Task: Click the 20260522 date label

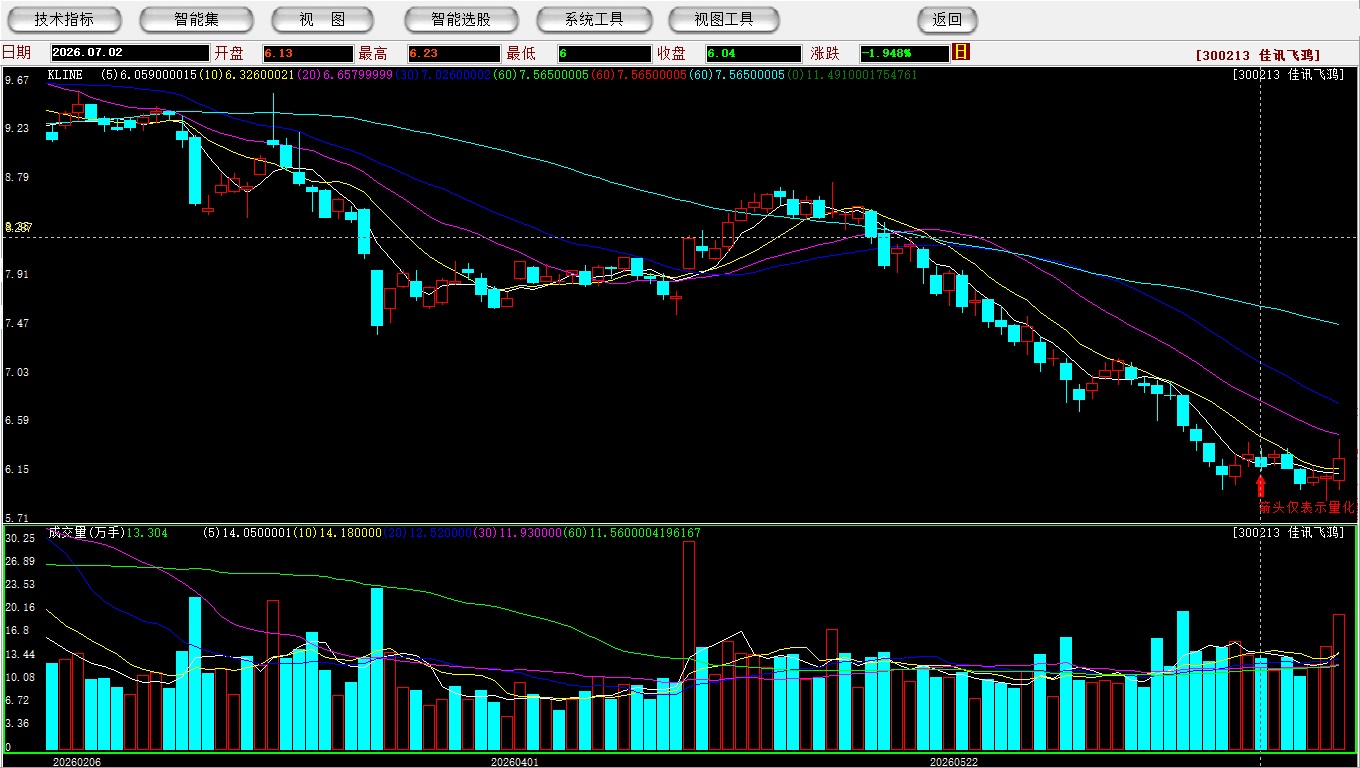Action: (953, 761)
